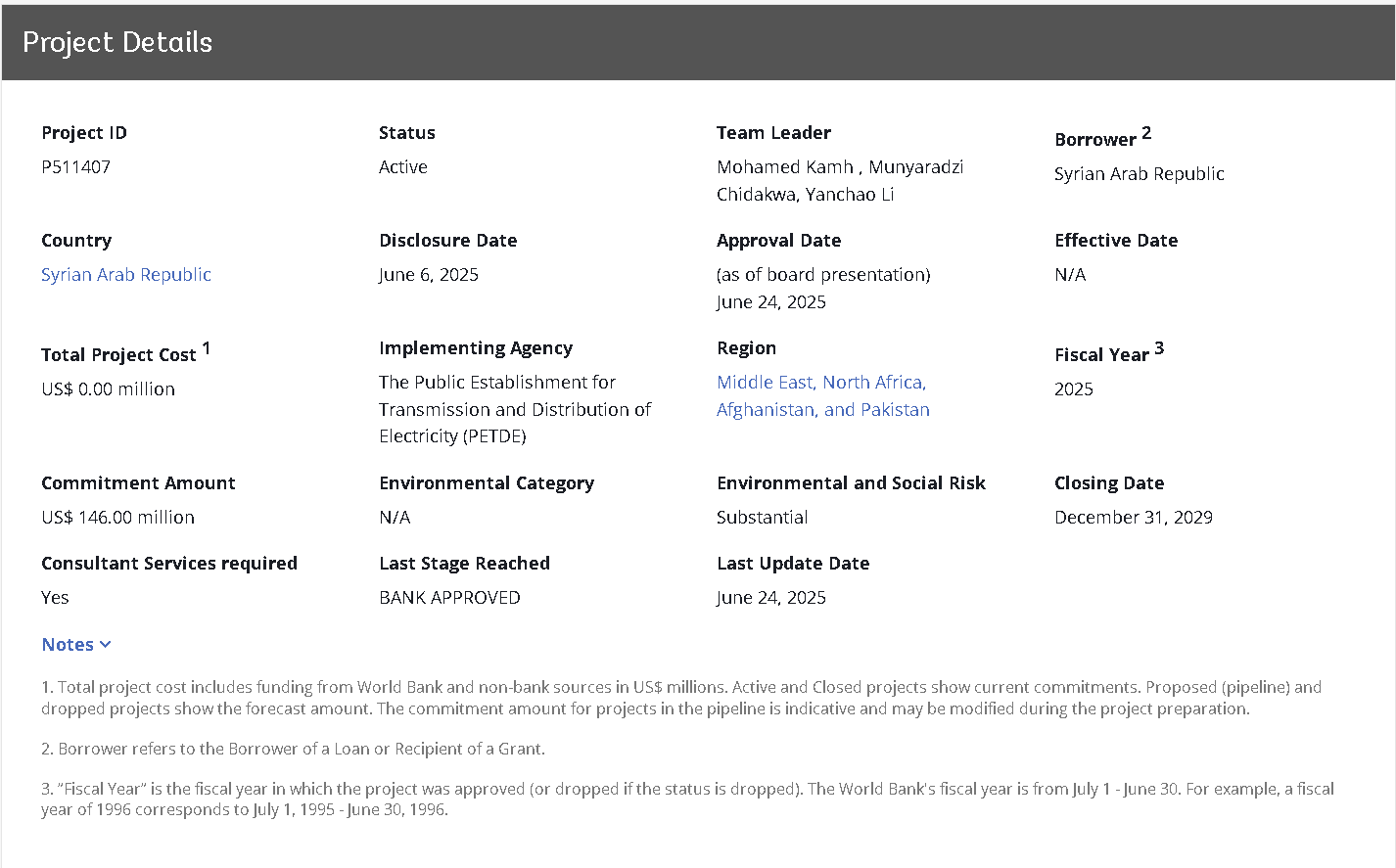Click the US$ 146.00 million commitment amount

coord(117,518)
